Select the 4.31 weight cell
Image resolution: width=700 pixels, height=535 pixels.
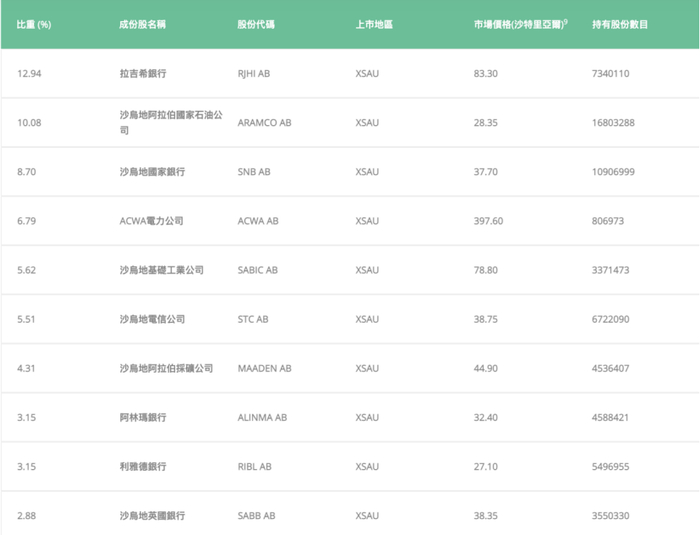pyautogui.click(x=26, y=368)
